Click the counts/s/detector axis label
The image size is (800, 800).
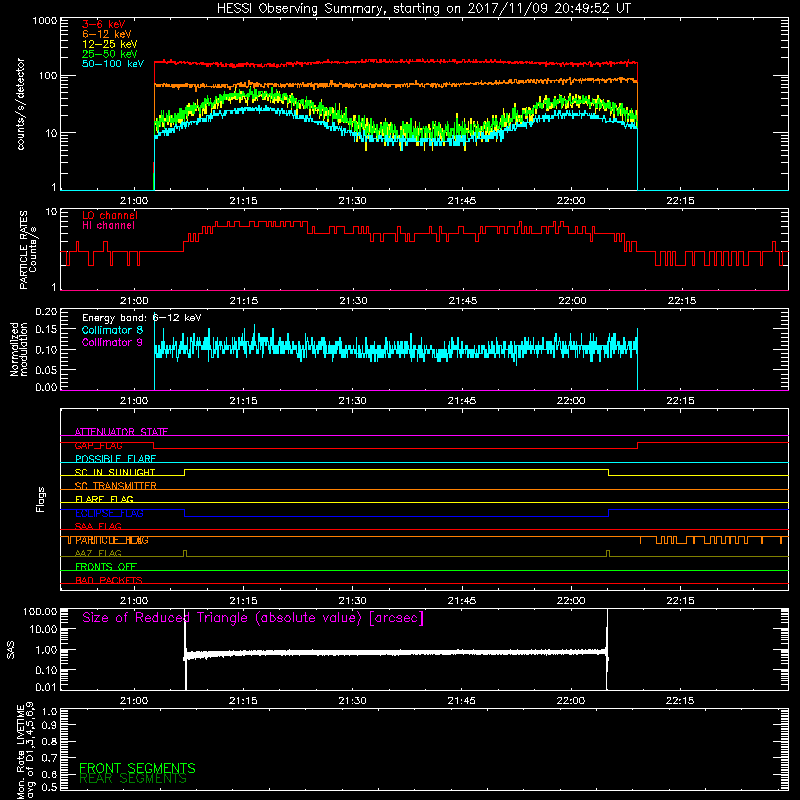pos(21,104)
